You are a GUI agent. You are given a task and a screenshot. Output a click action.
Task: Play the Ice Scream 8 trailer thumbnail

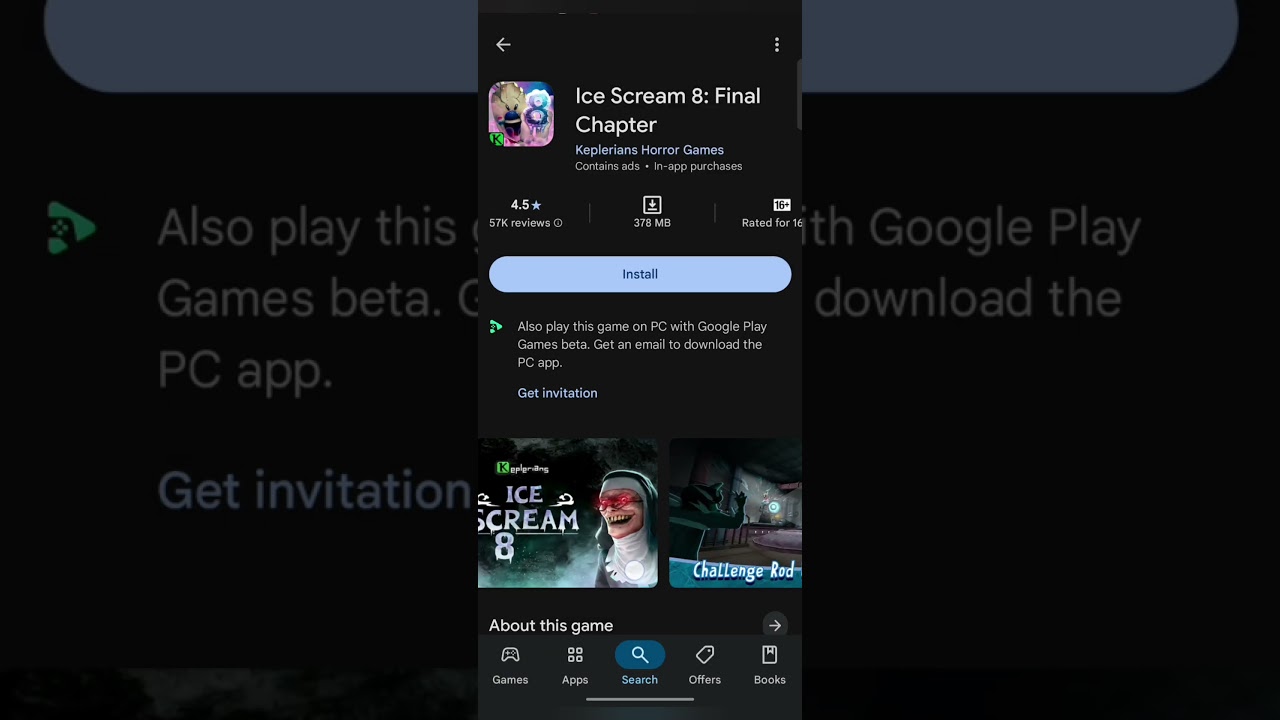pyautogui.click(x=568, y=513)
